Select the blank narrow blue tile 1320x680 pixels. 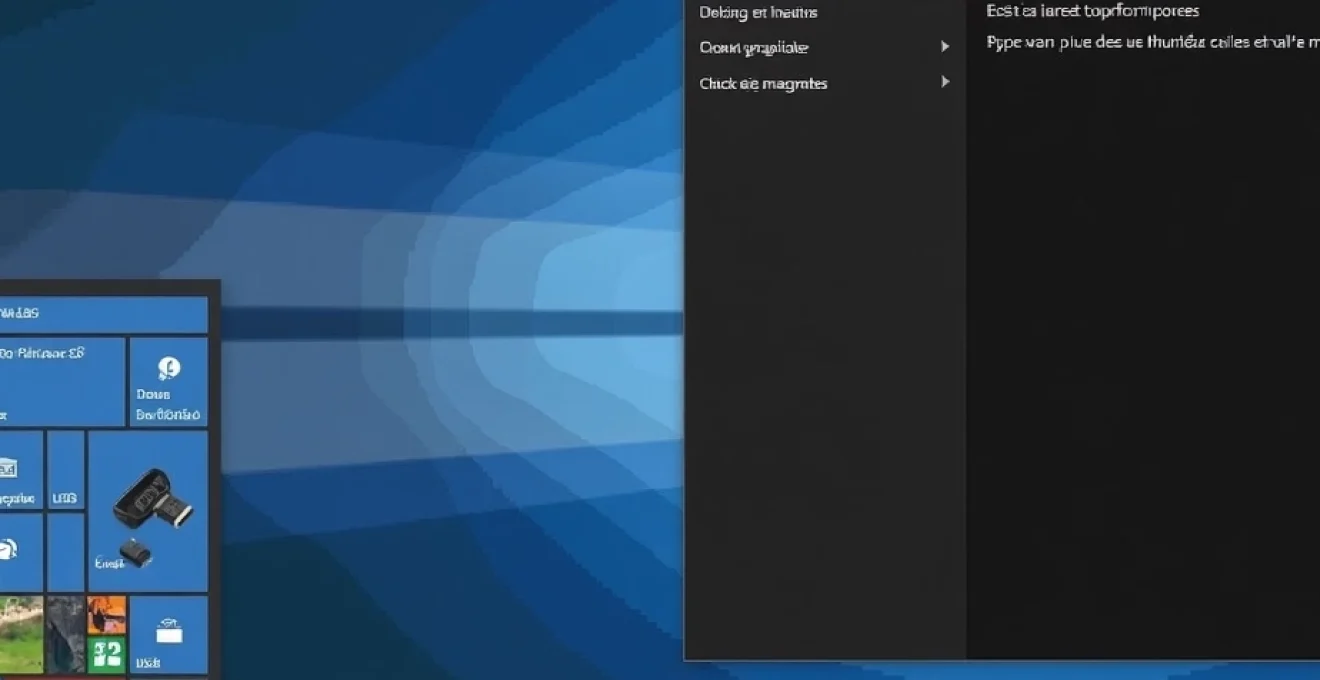coord(66,552)
